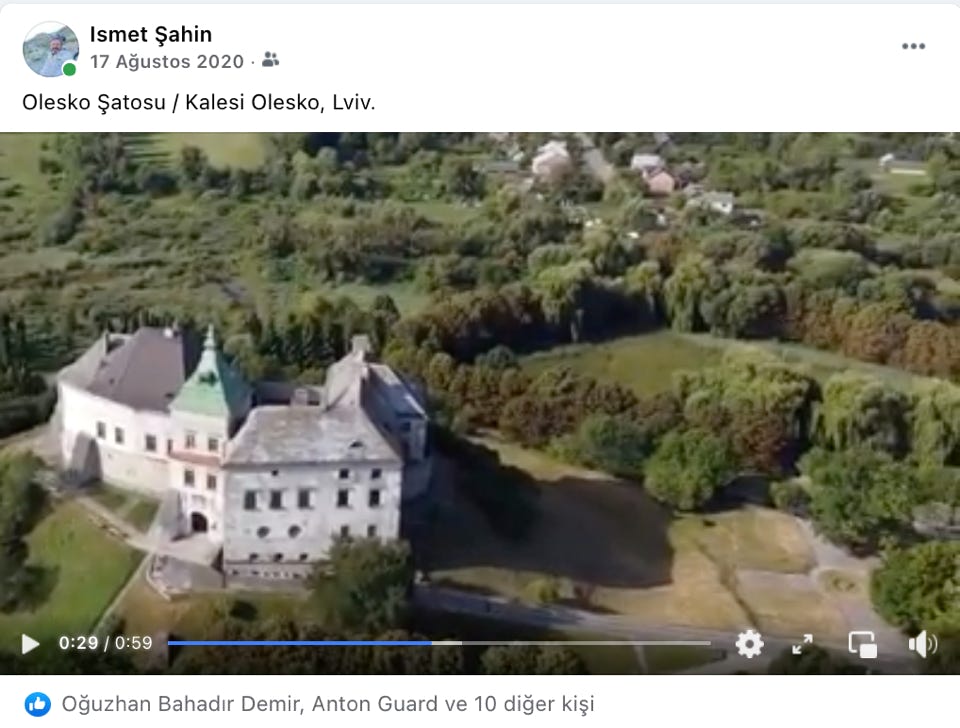Seek on the video progress bar
This screenshot has width=960, height=728.
[x=439, y=643]
